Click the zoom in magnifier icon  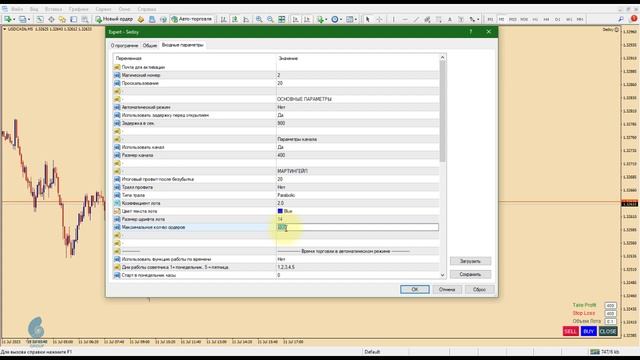pyautogui.click(x=259, y=19)
